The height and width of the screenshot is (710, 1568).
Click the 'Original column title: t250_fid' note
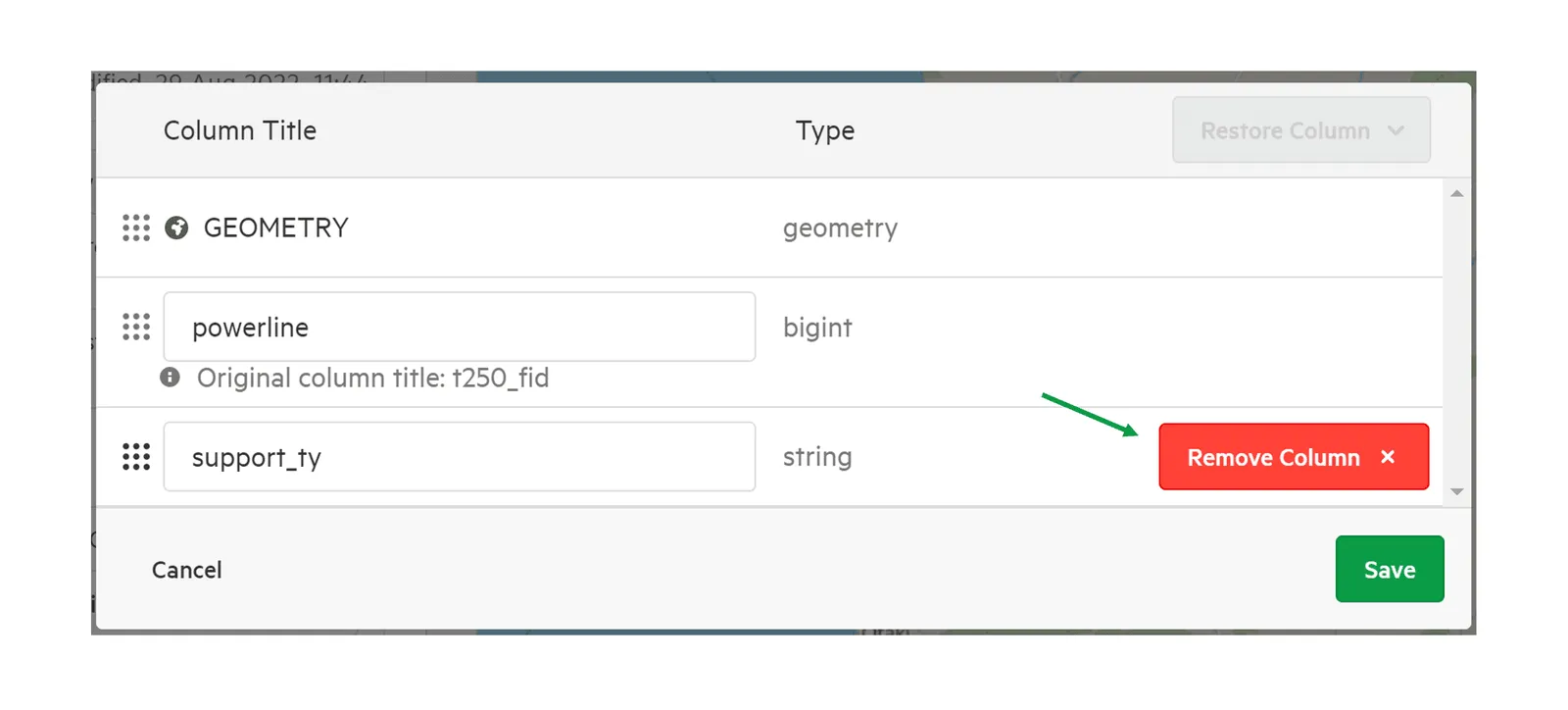coord(372,378)
